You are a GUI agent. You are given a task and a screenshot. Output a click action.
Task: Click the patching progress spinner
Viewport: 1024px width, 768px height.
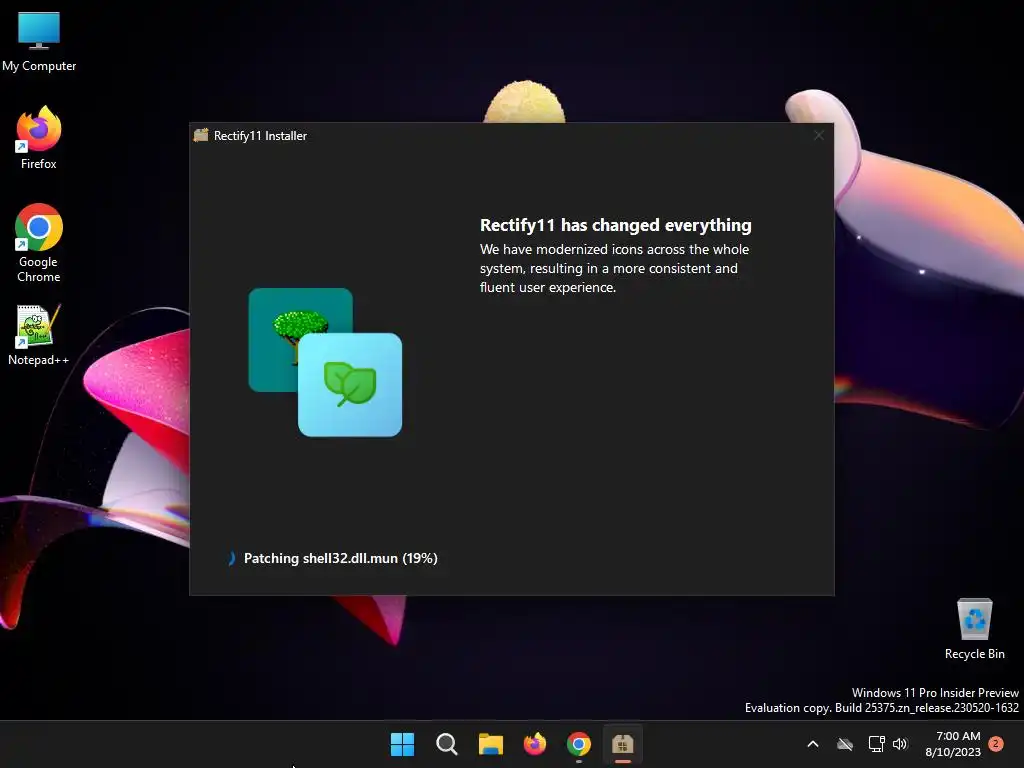click(231, 558)
